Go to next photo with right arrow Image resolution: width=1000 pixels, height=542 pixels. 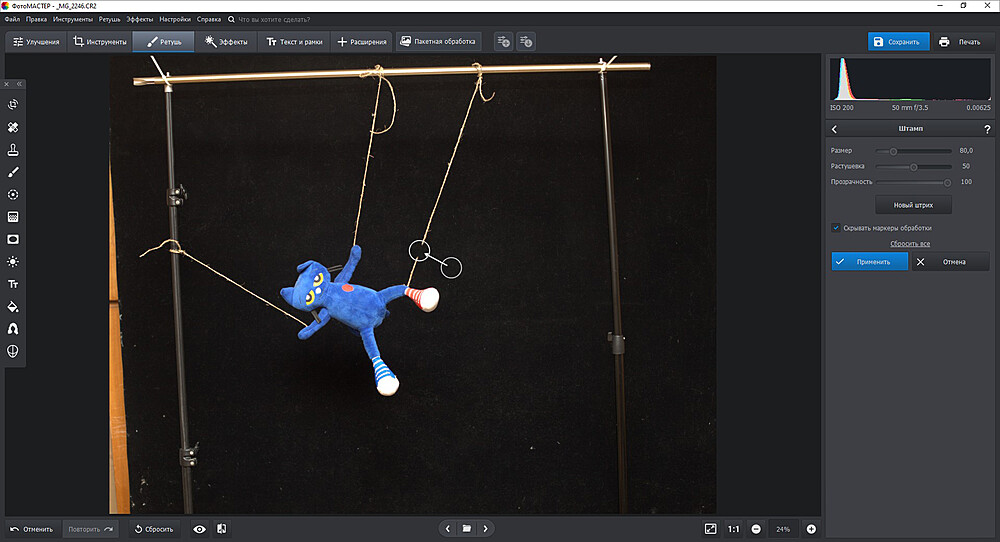[x=485, y=528]
